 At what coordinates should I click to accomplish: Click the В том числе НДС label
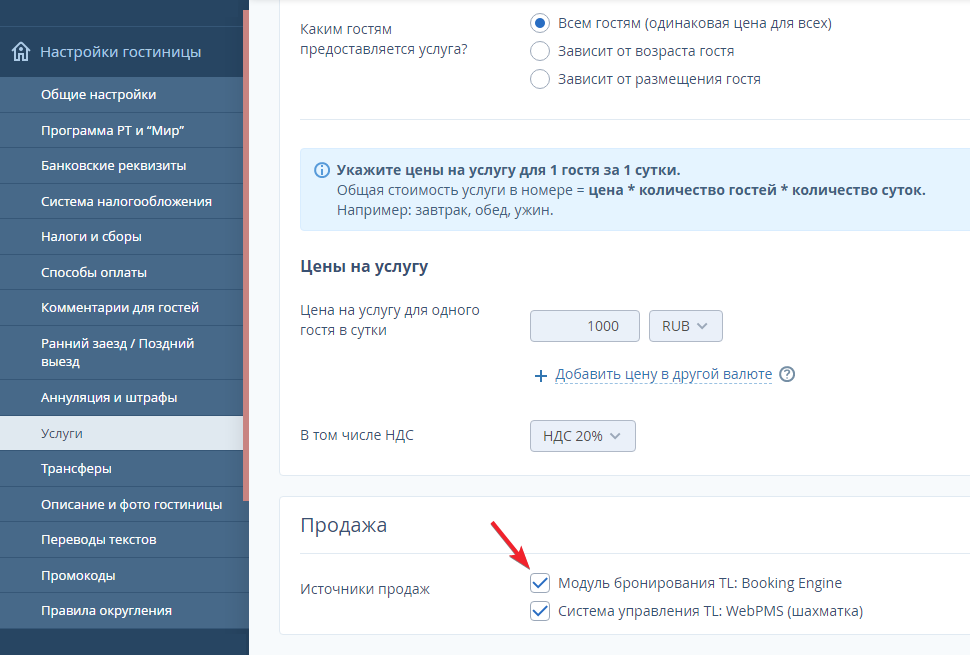coord(356,435)
